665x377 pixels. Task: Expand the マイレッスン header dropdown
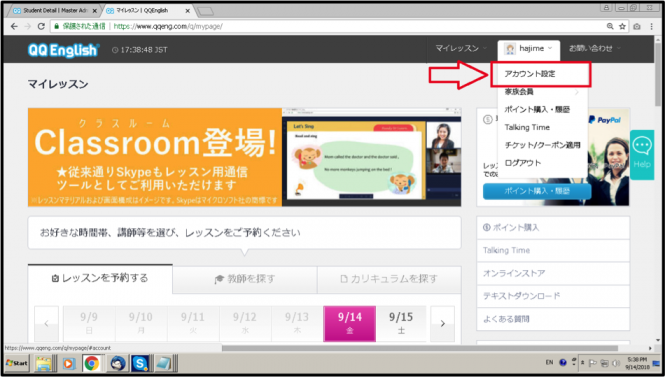click(x=461, y=48)
